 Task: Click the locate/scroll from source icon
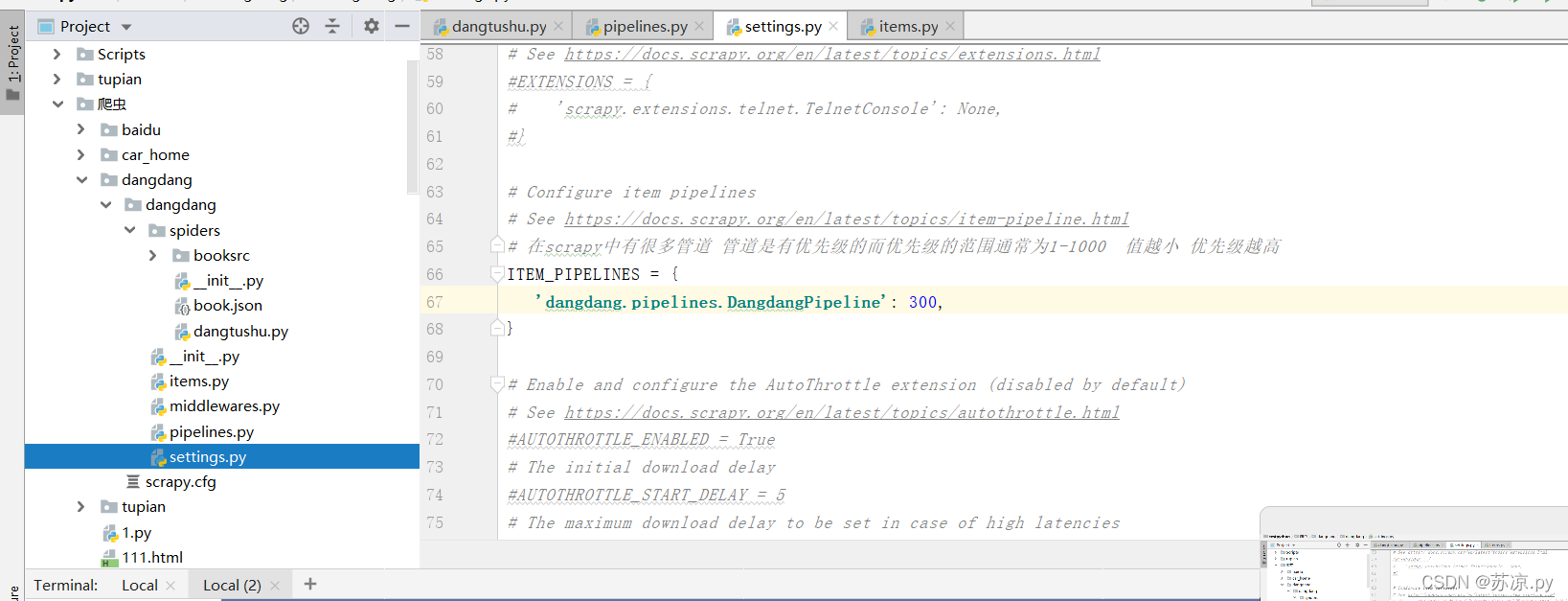[301, 26]
